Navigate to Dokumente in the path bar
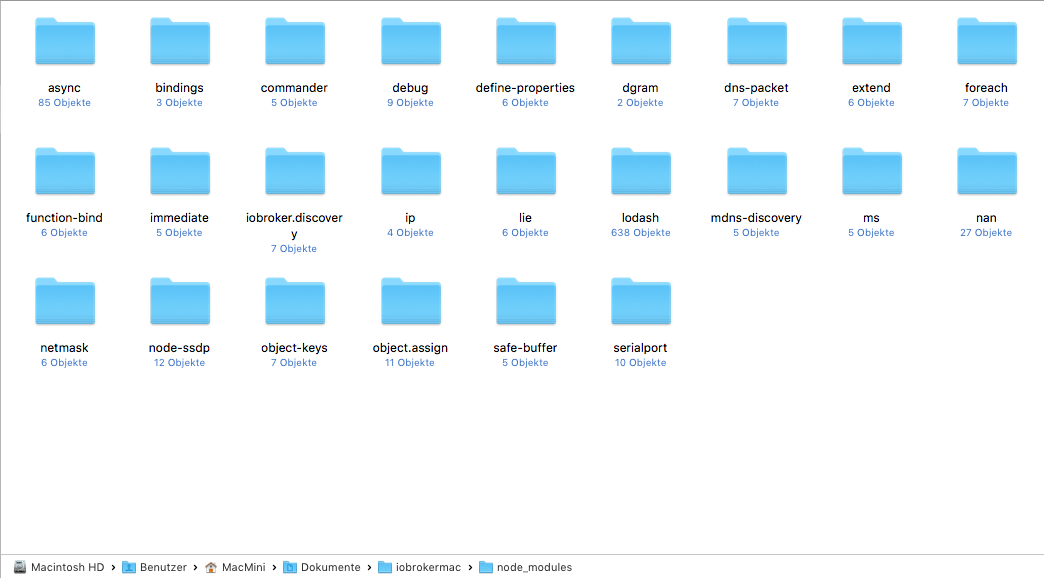This screenshot has width=1044, height=578. (x=322, y=567)
